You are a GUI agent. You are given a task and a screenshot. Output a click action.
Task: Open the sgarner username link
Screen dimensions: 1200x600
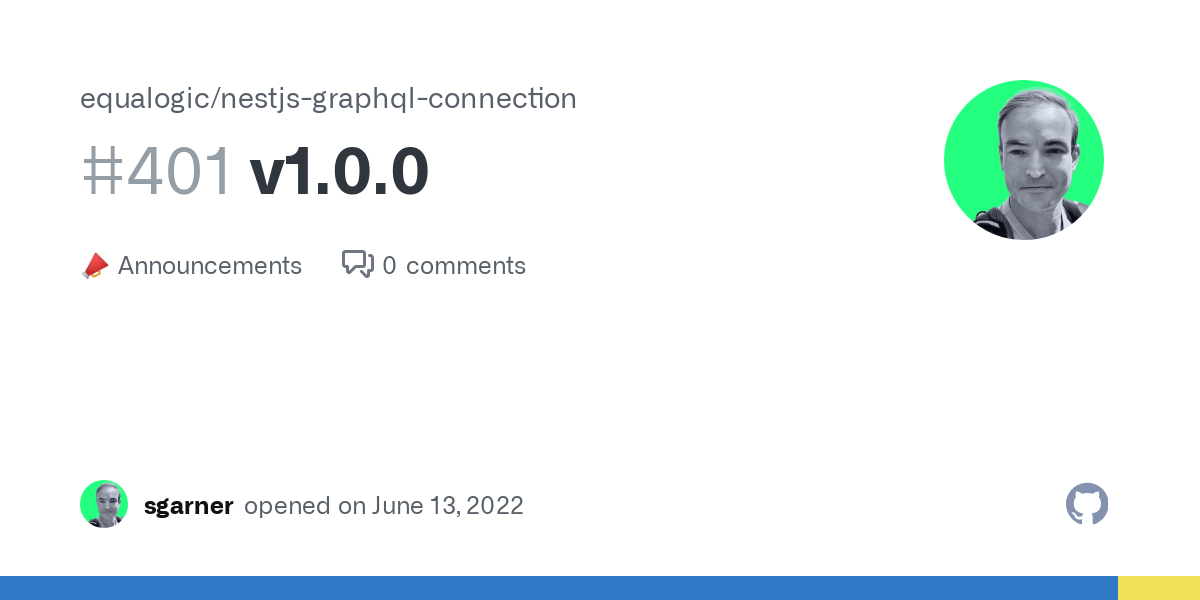(189, 506)
